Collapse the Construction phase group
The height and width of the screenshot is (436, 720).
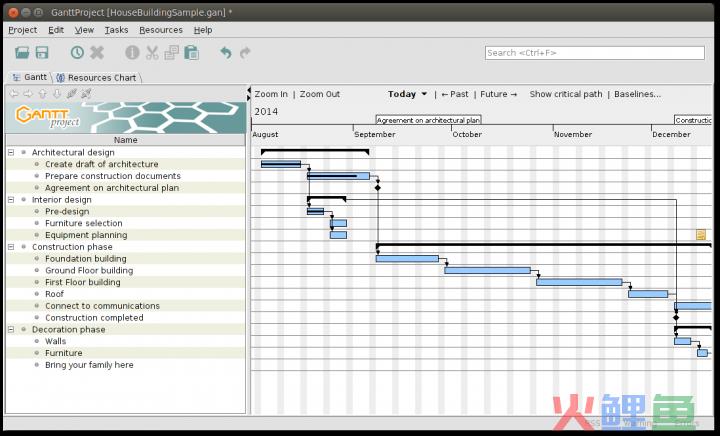pyautogui.click(x=11, y=247)
